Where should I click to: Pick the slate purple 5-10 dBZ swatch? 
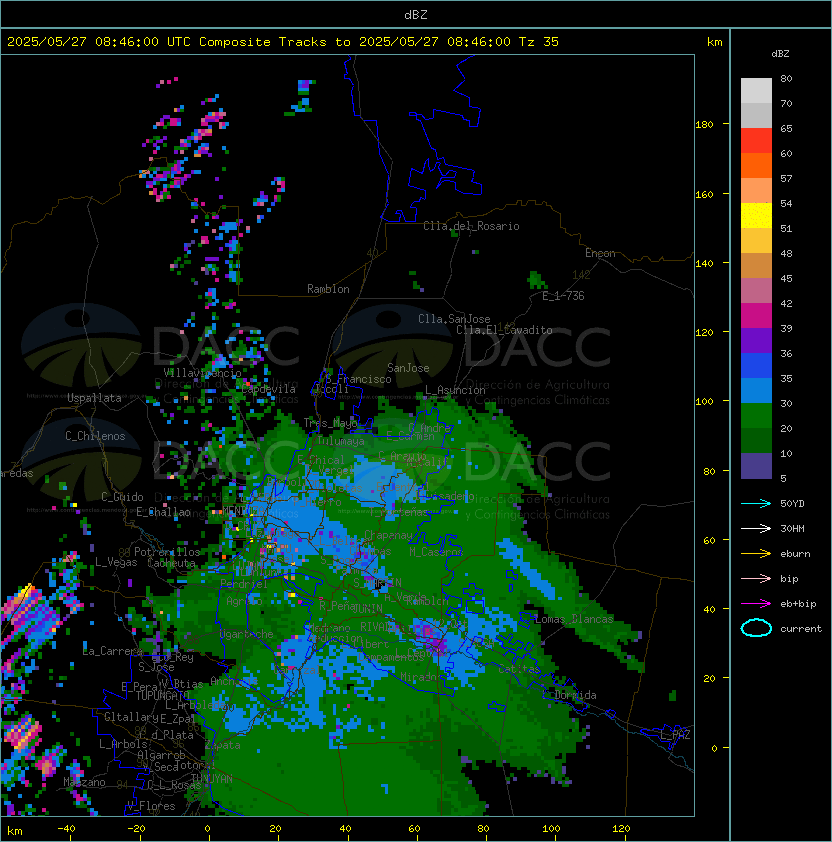point(756,466)
